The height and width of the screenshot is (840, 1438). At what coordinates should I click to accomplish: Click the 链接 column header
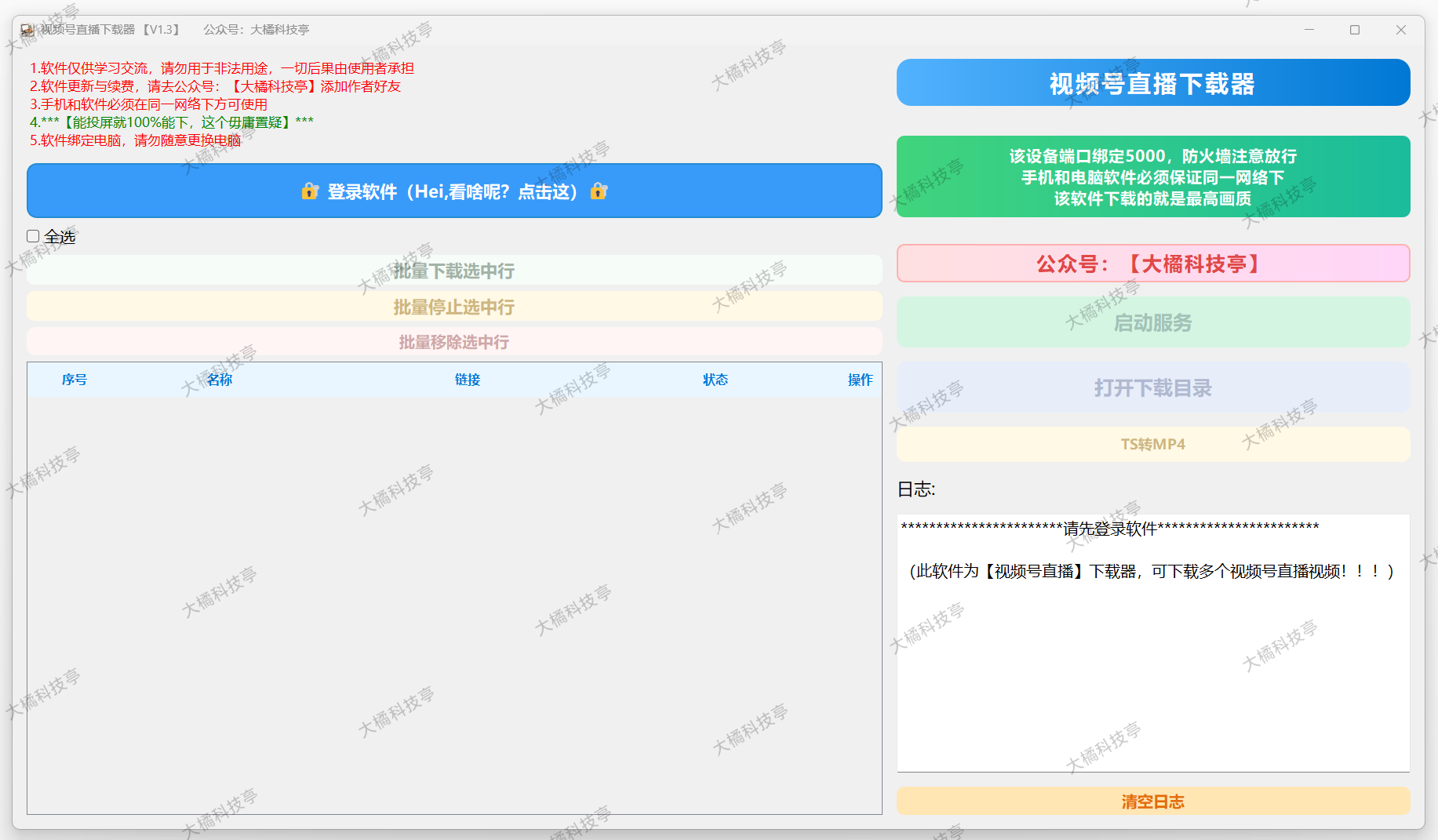[468, 380]
